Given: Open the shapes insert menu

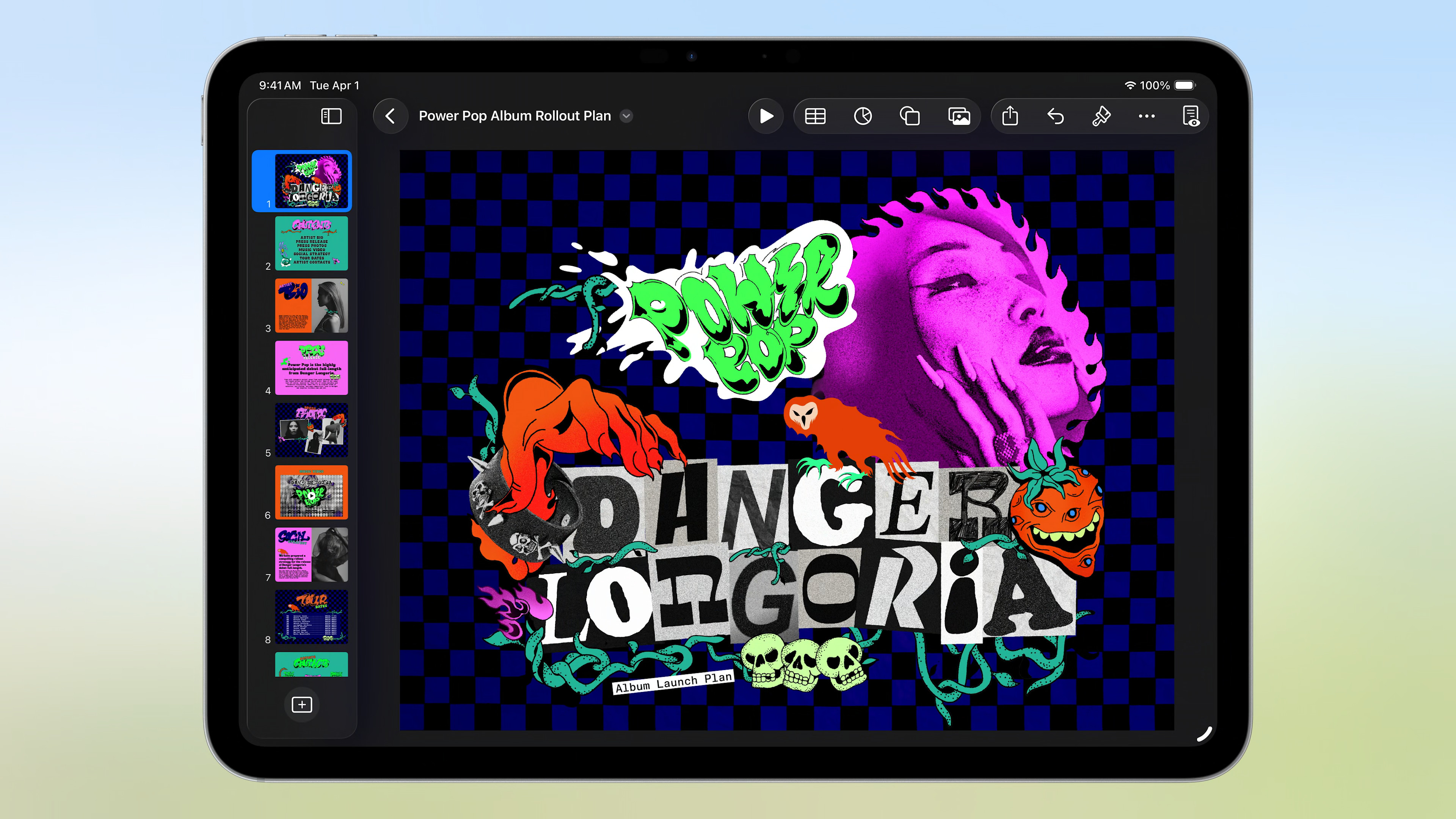Looking at the screenshot, I should coord(910,116).
